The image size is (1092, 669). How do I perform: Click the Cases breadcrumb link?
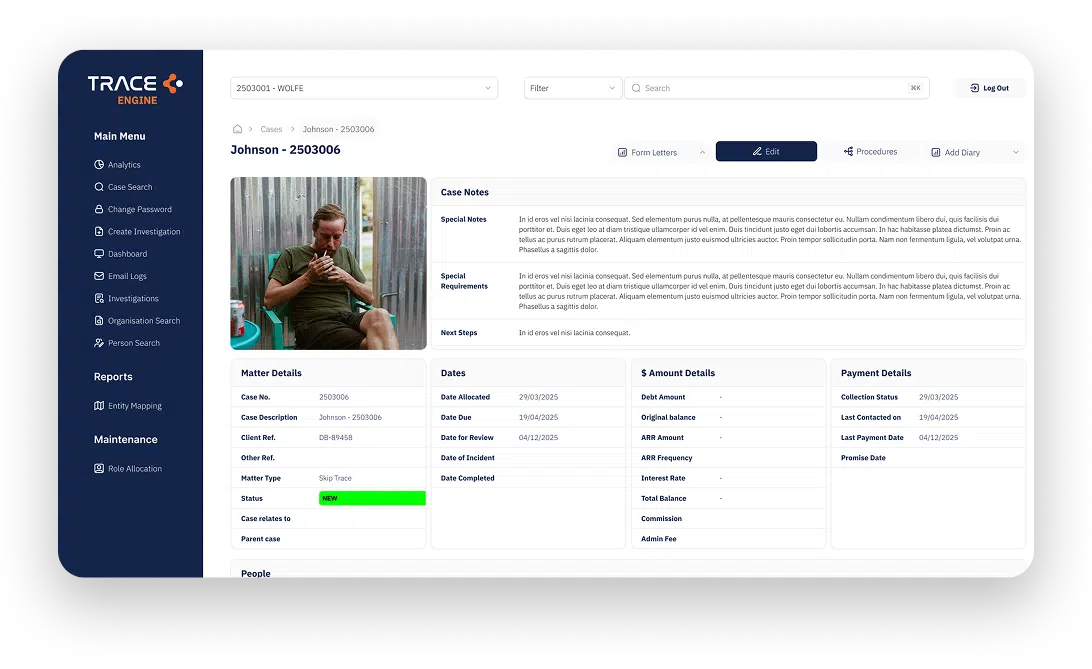271,129
